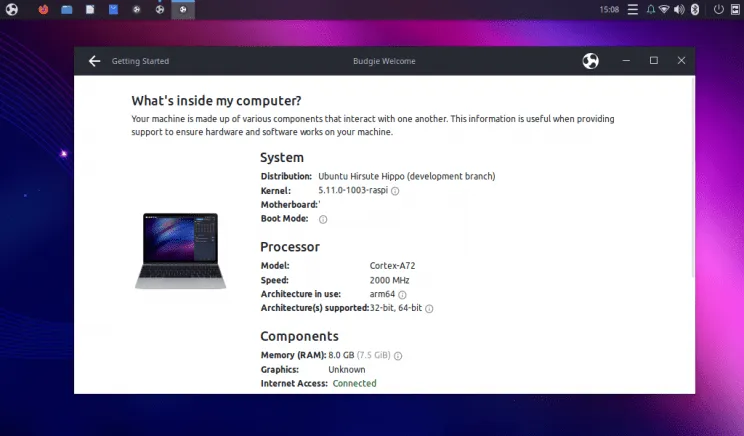
Task: Open the Bluetooth indicator in the panel
Action: pyautogui.click(x=694, y=10)
